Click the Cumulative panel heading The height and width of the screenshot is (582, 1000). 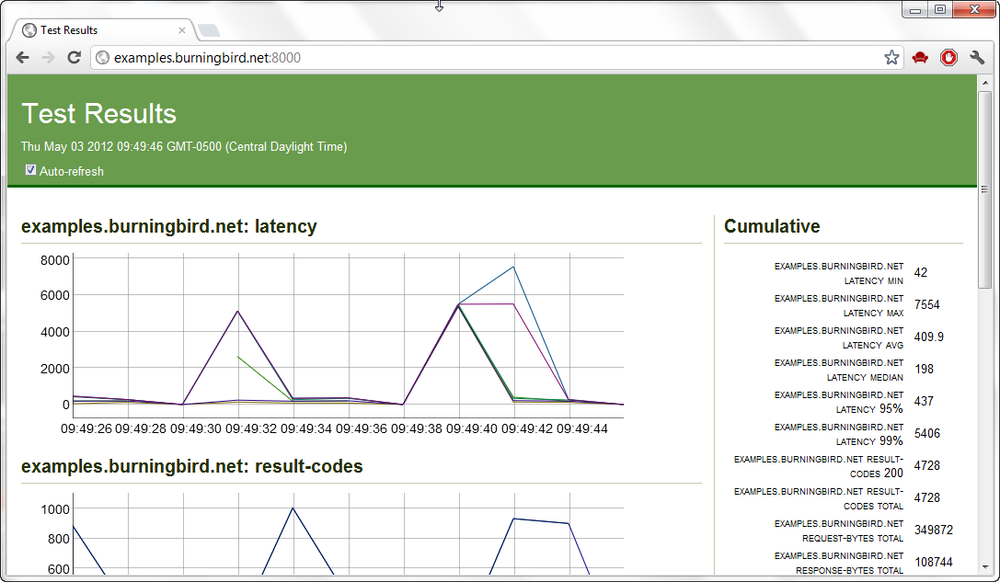[772, 227]
